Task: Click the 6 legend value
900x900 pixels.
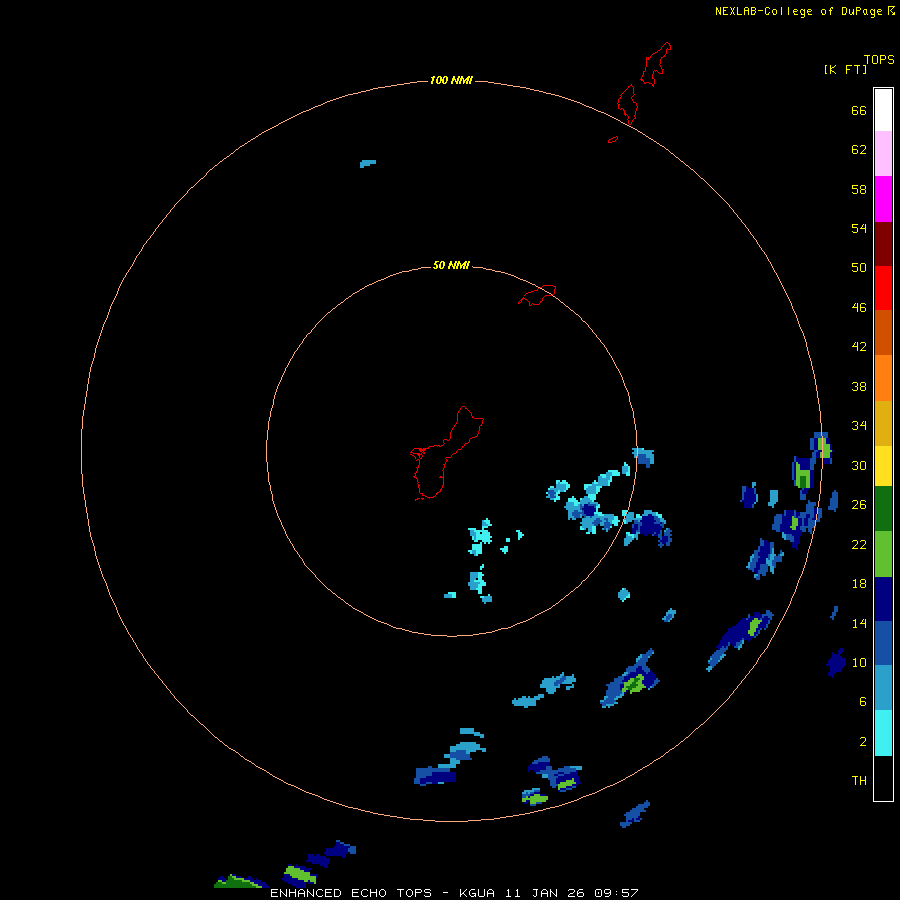Action: (863, 701)
